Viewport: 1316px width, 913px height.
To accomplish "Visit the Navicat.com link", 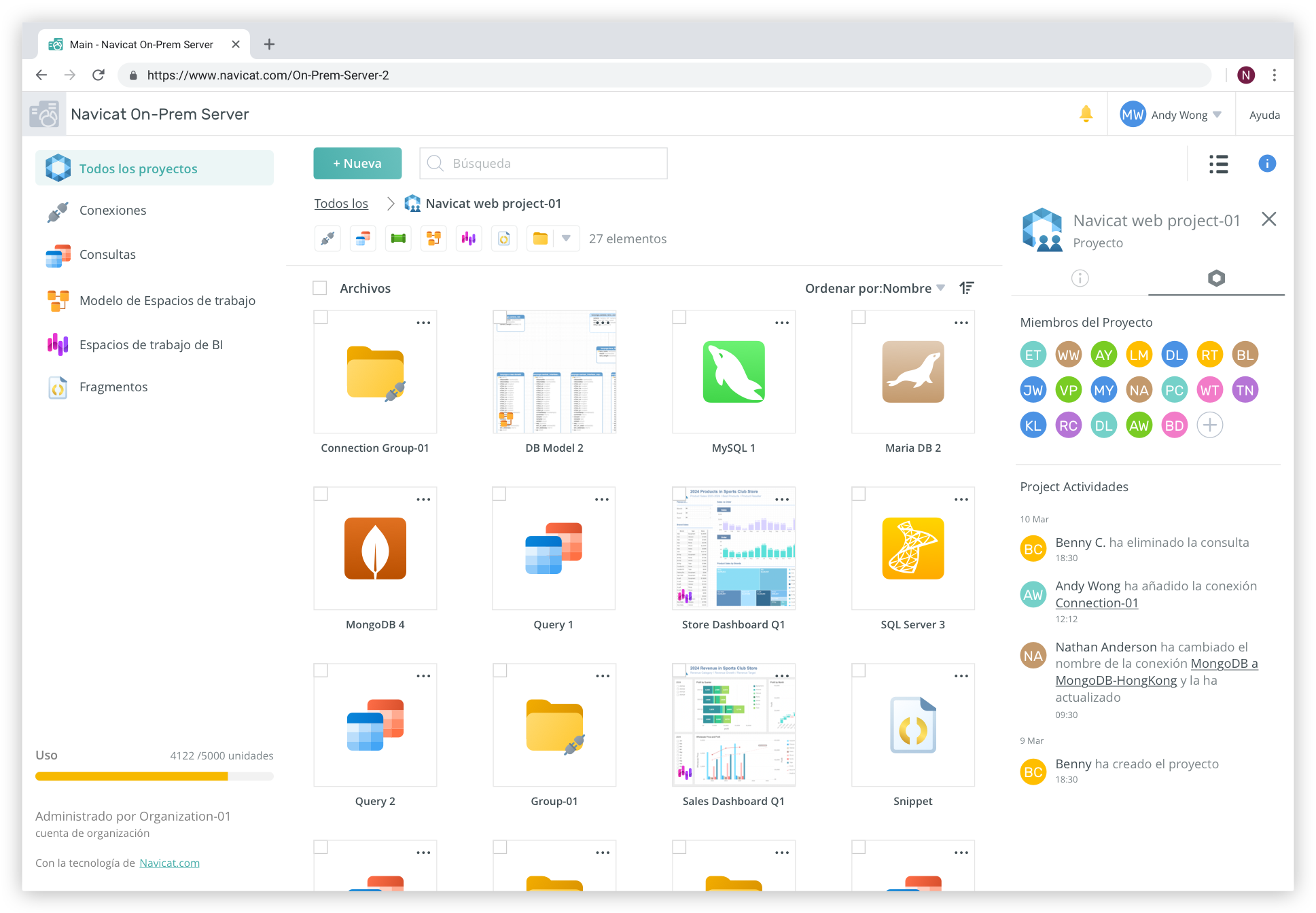I will (169, 863).
